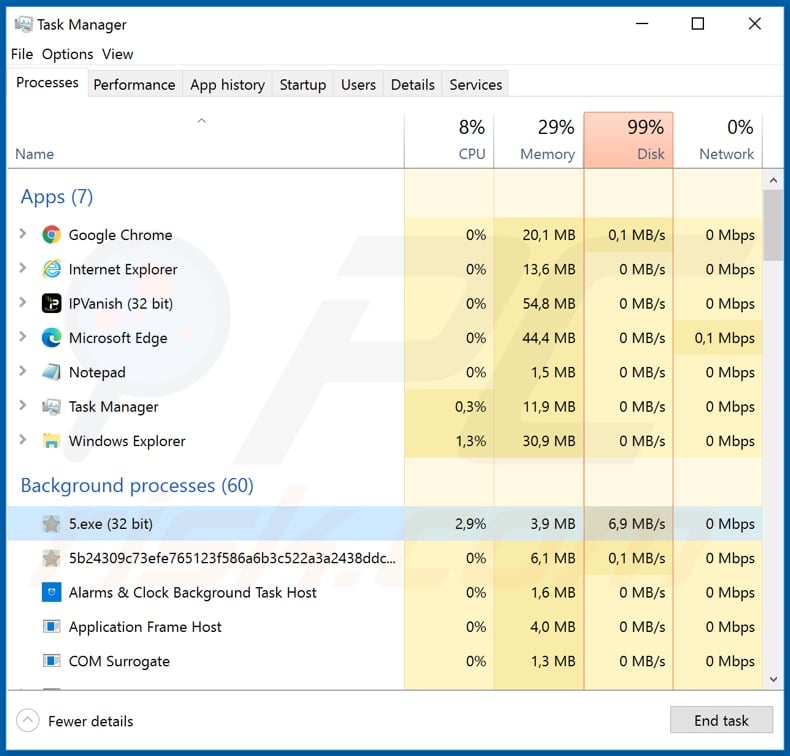The width and height of the screenshot is (790, 756).
Task: Switch to the Performance tab
Action: coord(135,84)
